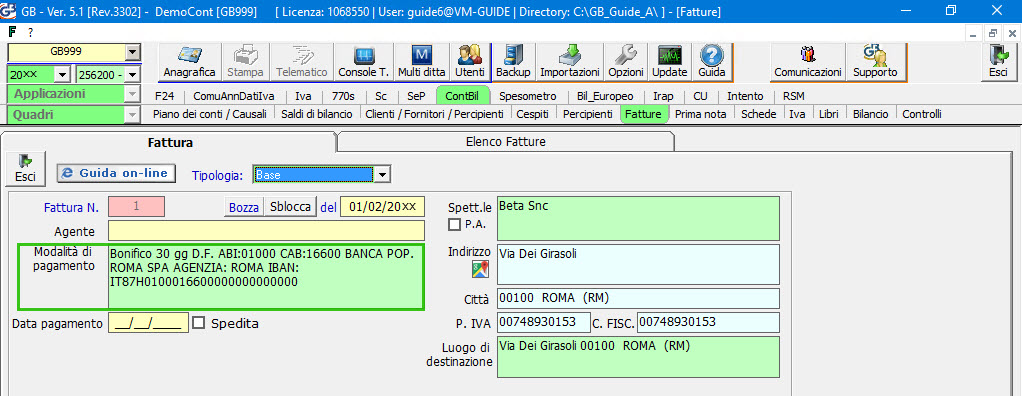Select the ContBil tab
This screenshot has width=1022, height=396.
[x=462, y=96]
